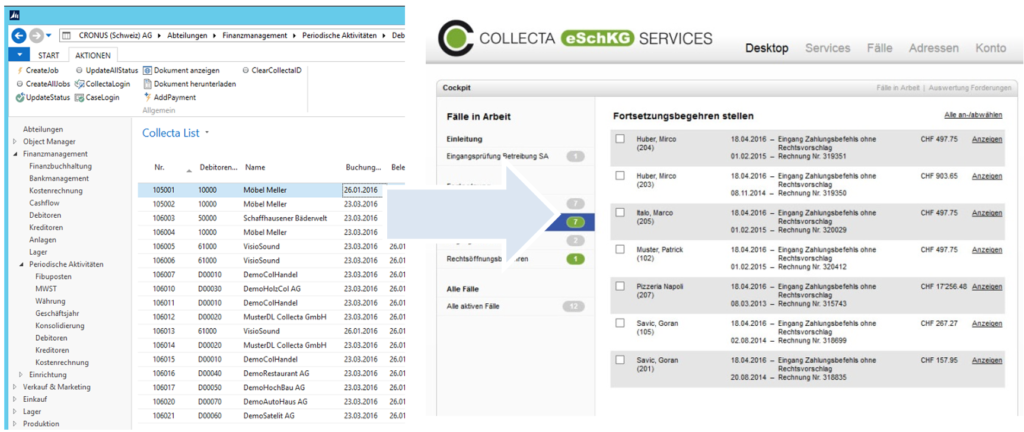1024x432 pixels.
Task: Tick the checkbox for Muster, Patrick (102)
Action: tap(620, 249)
